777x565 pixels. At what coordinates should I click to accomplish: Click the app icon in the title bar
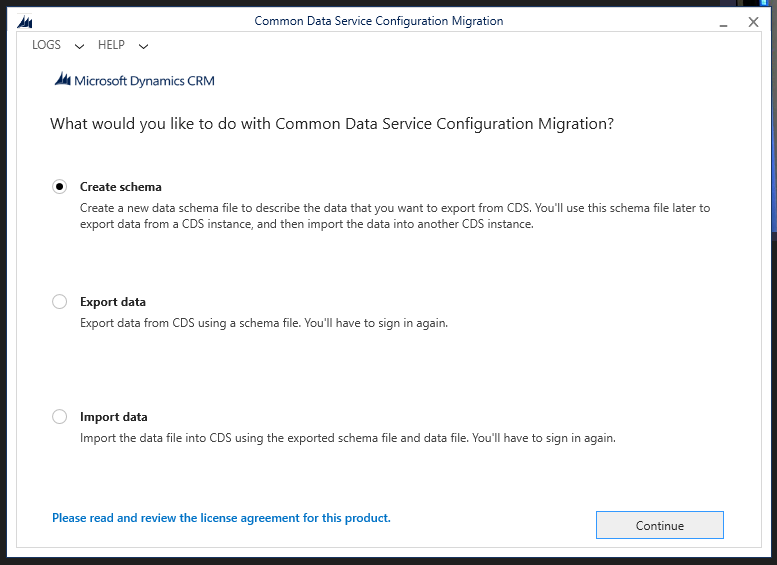coord(26,21)
